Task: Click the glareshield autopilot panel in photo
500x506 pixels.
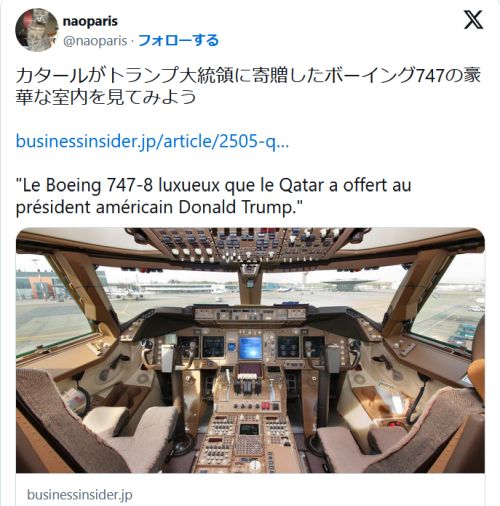Action: click(x=250, y=314)
